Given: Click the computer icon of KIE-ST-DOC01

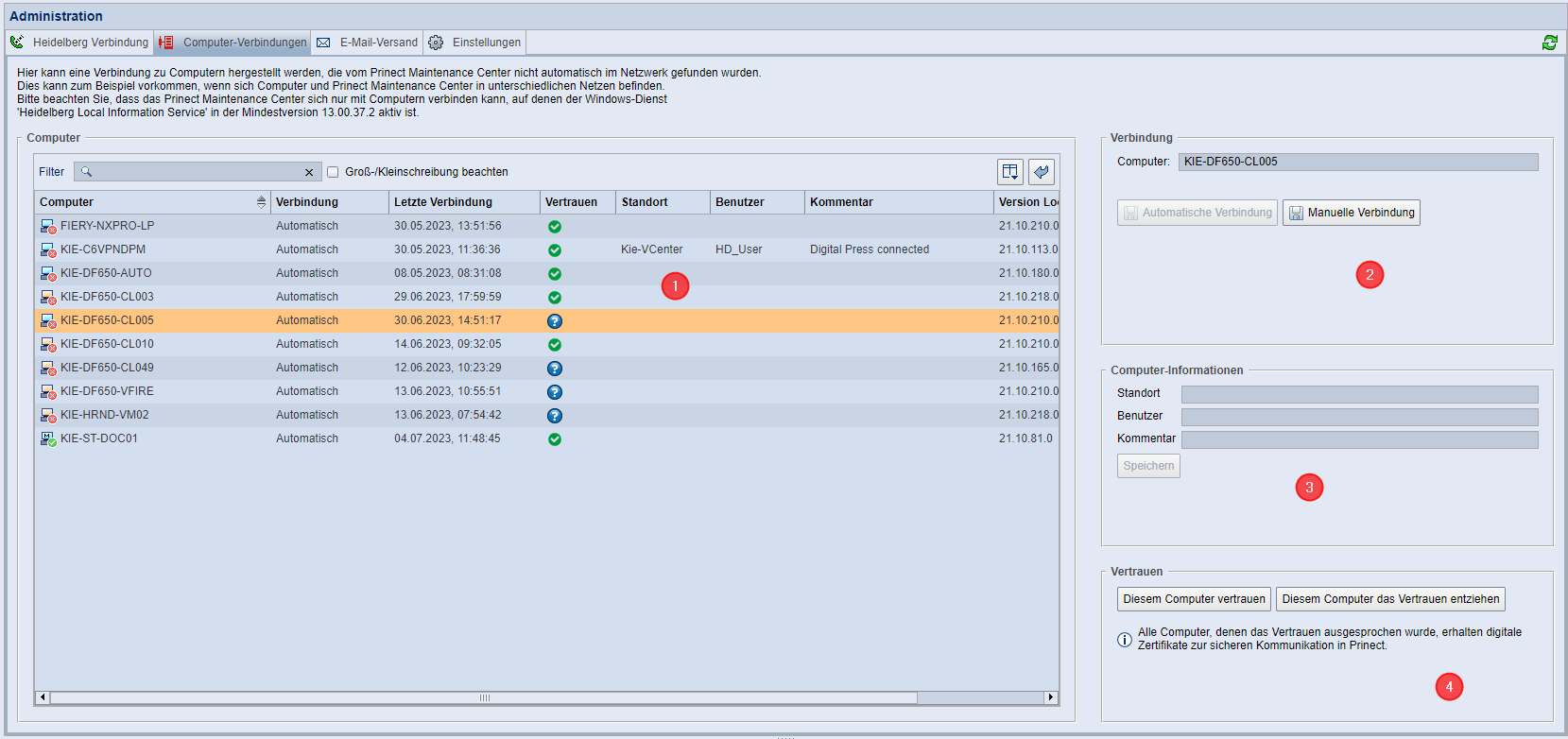Looking at the screenshot, I should (48, 439).
